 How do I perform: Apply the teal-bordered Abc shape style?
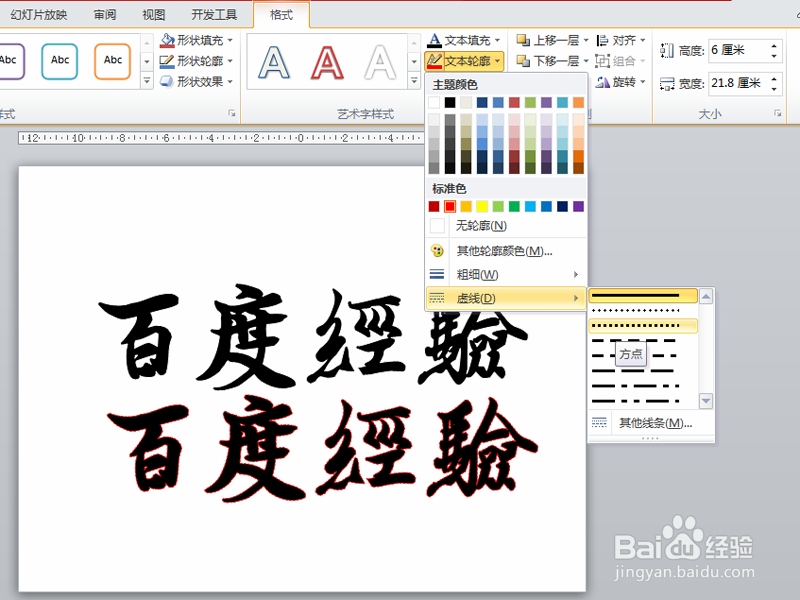coord(60,61)
